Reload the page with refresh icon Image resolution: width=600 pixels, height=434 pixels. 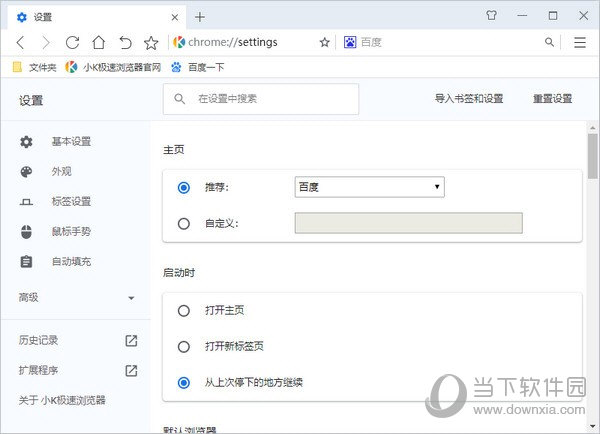(x=72, y=42)
